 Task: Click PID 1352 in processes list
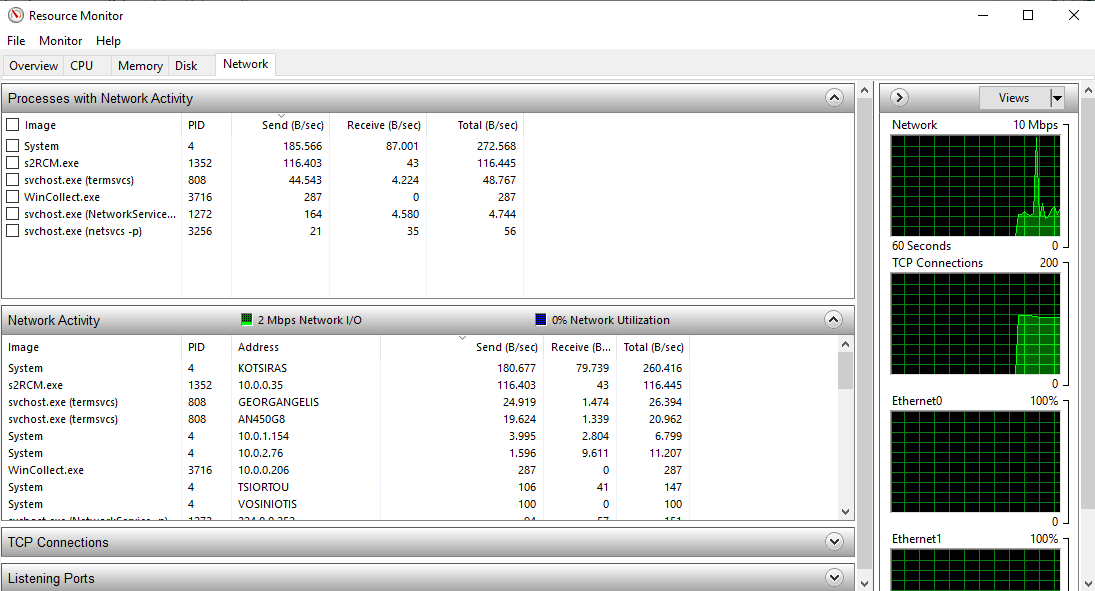coord(200,163)
